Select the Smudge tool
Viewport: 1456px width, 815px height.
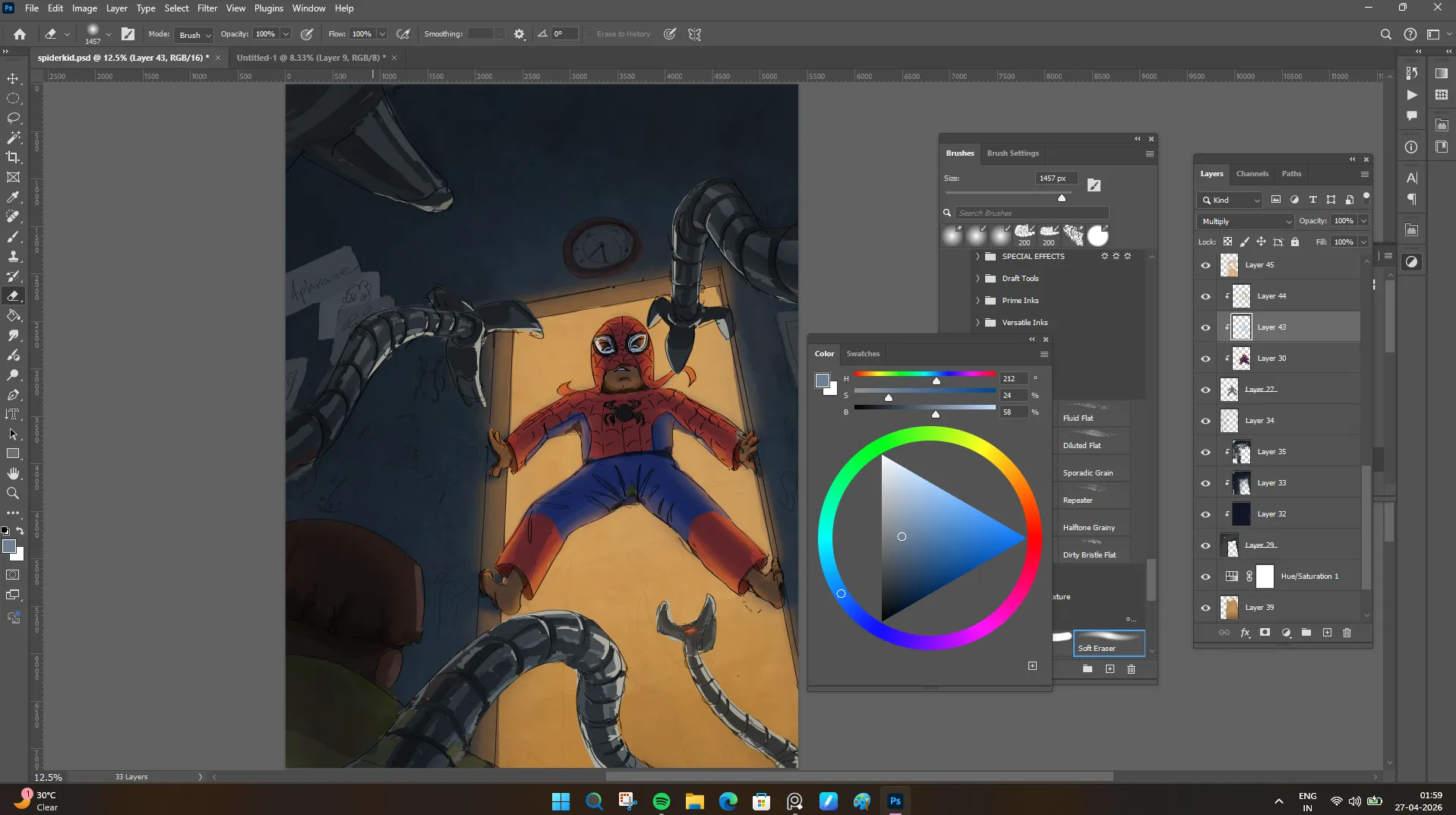point(13,335)
